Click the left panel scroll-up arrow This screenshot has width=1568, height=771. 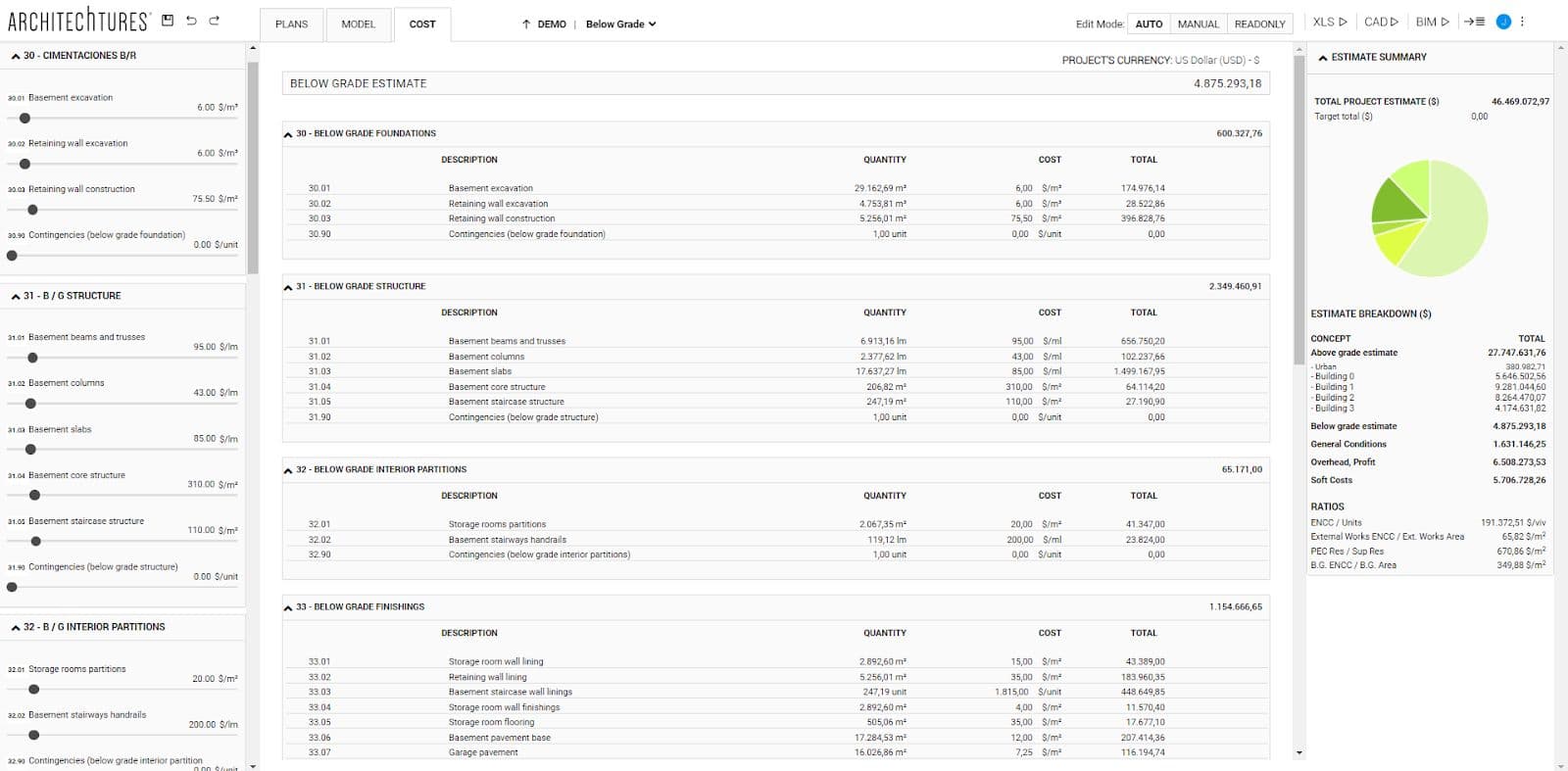tap(253, 48)
